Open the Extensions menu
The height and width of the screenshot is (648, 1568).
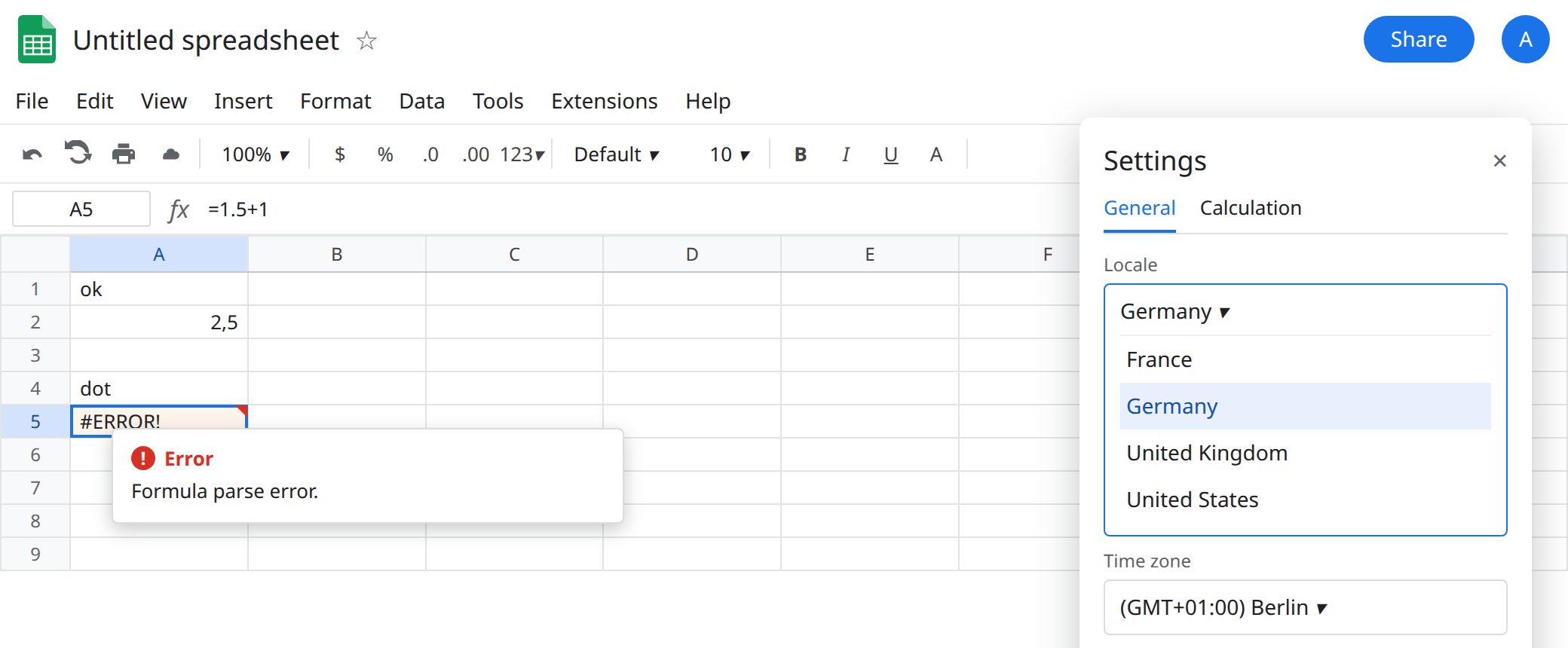pyautogui.click(x=604, y=101)
